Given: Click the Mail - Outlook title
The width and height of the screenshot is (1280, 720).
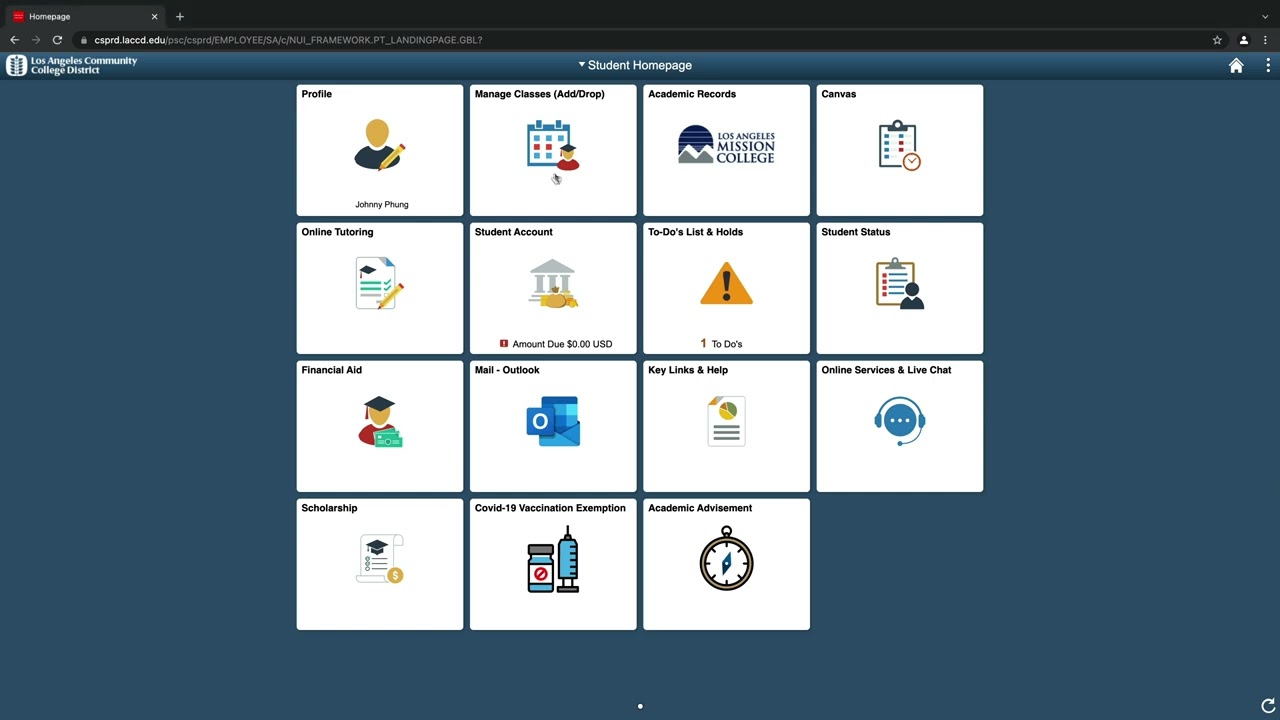Looking at the screenshot, I should (507, 370).
